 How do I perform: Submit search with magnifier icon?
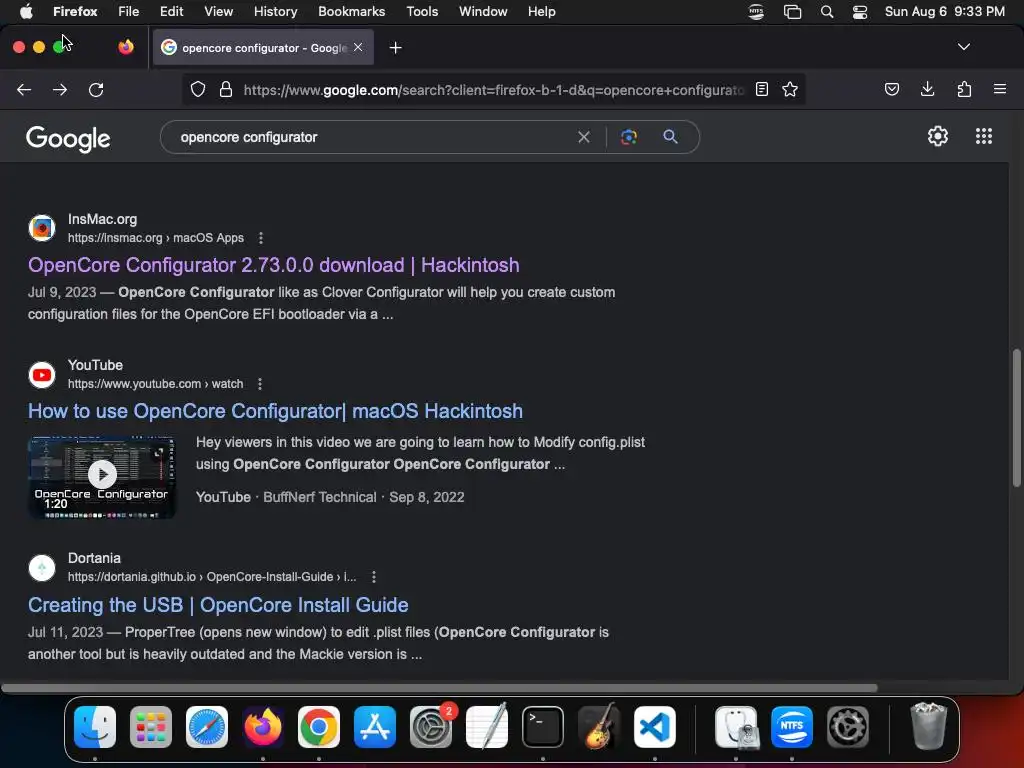point(670,136)
